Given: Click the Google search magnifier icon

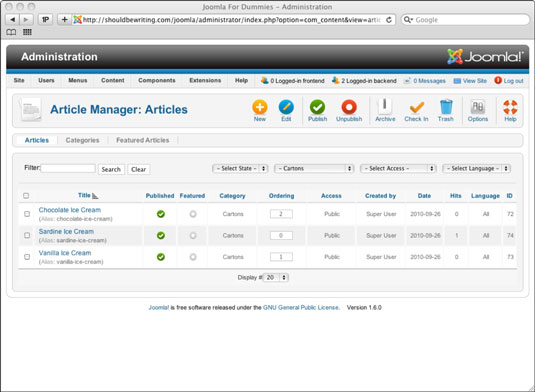Looking at the screenshot, I should click(408, 20).
